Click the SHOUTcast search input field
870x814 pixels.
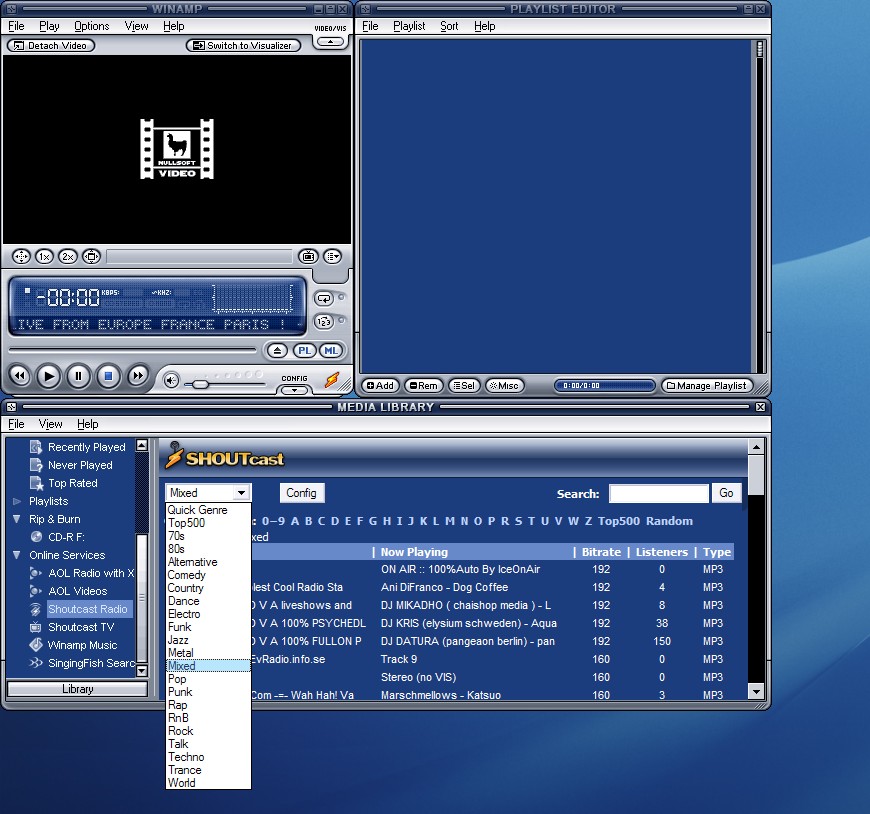coord(659,493)
